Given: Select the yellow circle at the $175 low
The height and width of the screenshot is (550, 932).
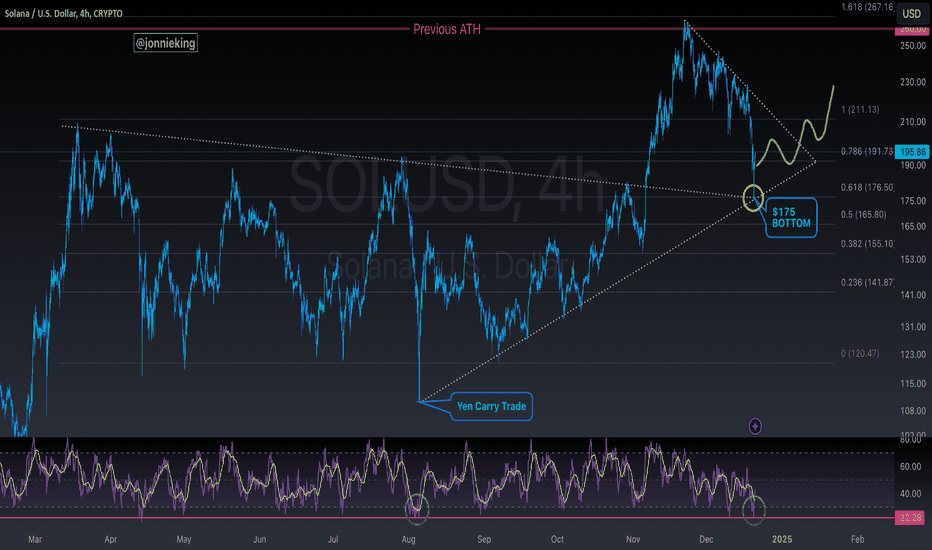Looking at the screenshot, I should tap(753, 198).
